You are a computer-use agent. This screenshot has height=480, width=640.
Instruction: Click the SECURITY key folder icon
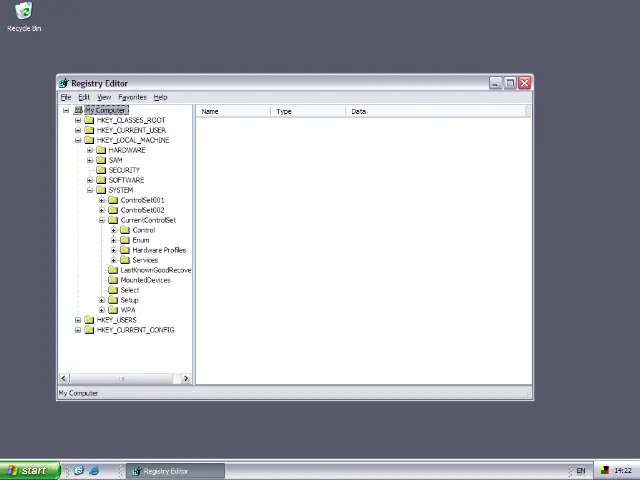(101, 170)
